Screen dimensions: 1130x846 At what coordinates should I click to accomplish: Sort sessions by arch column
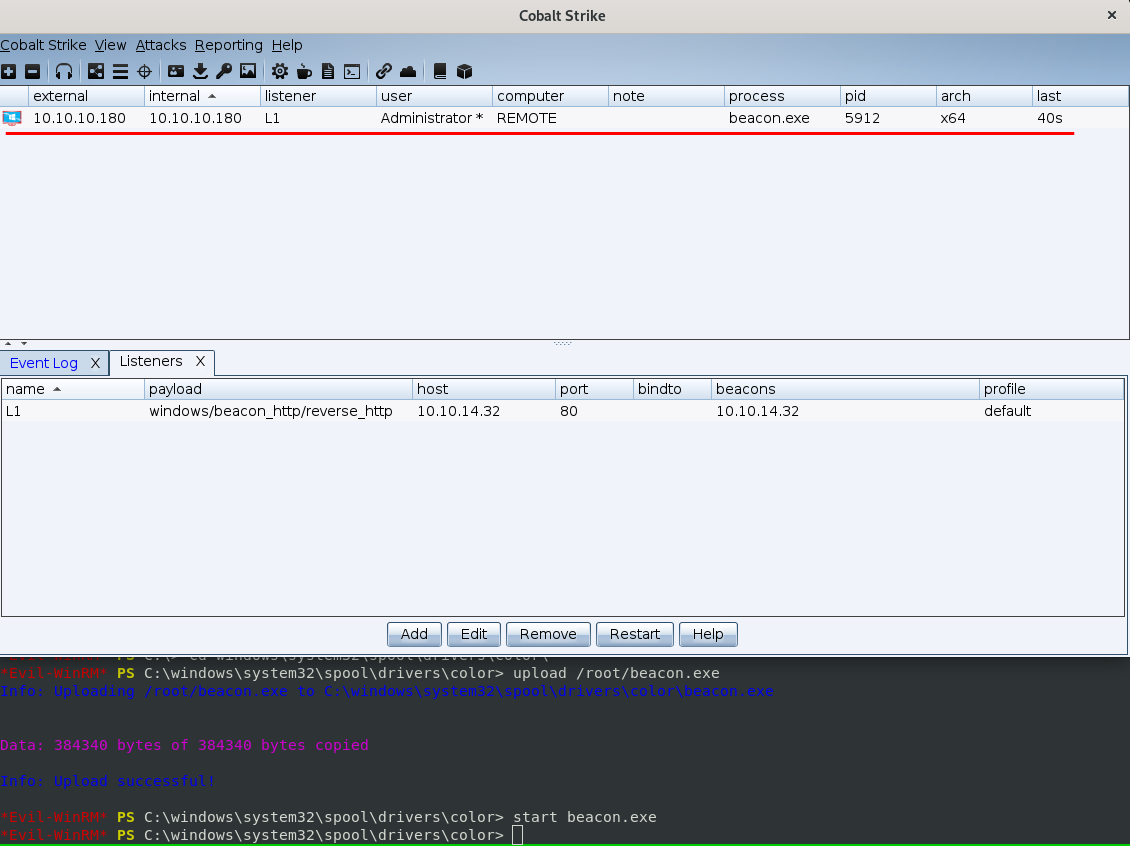point(984,96)
